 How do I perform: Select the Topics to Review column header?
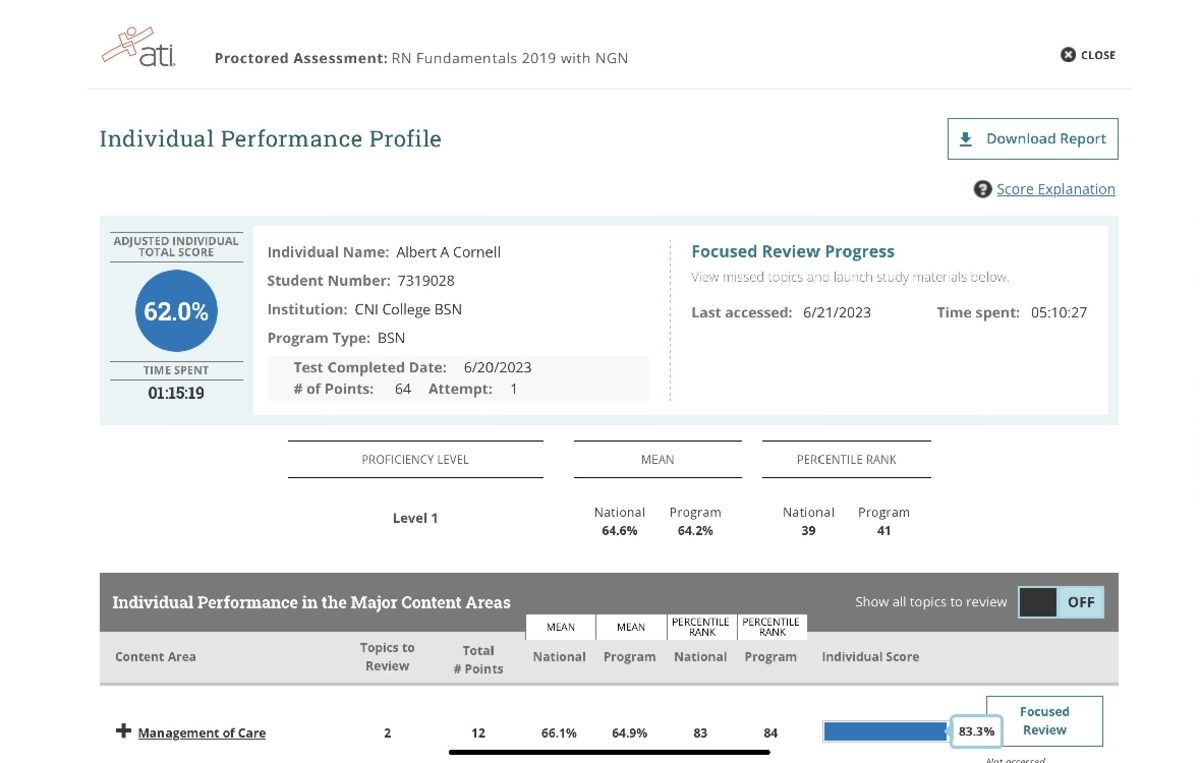point(387,657)
